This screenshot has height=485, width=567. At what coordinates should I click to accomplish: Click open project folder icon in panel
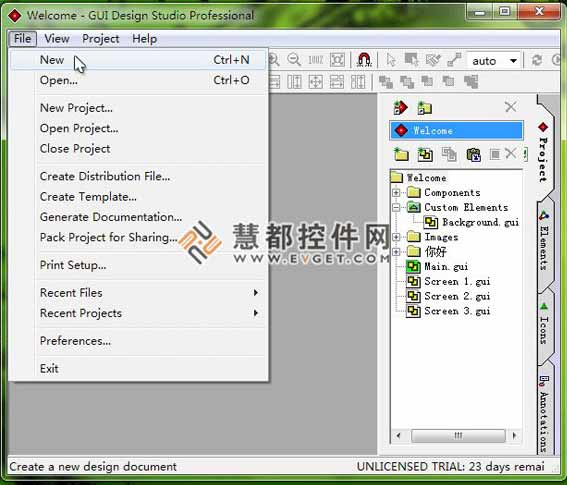click(425, 107)
